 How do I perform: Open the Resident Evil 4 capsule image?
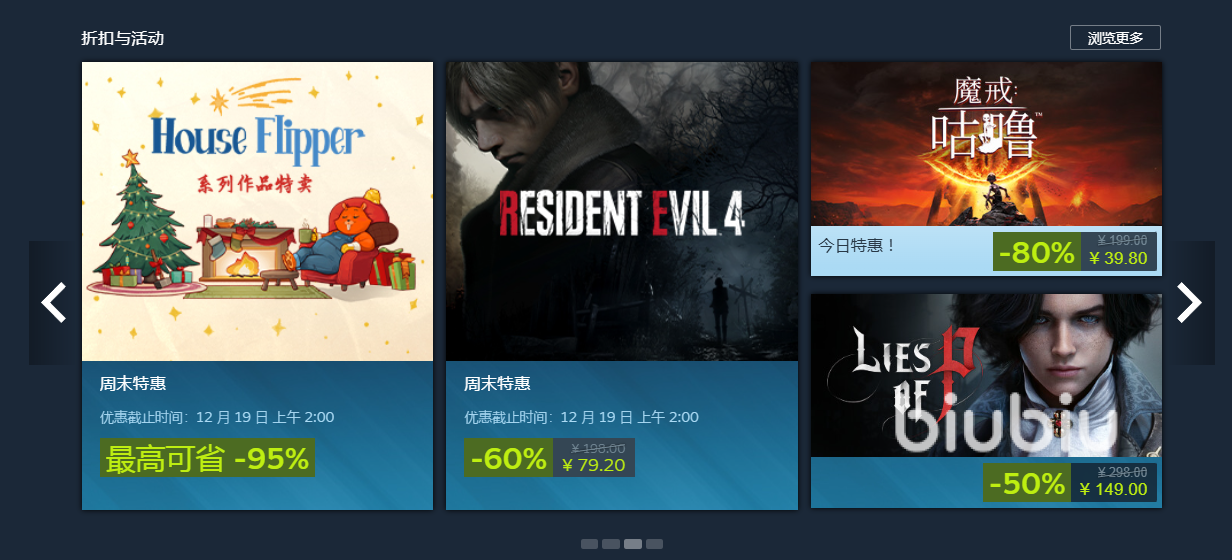(622, 211)
